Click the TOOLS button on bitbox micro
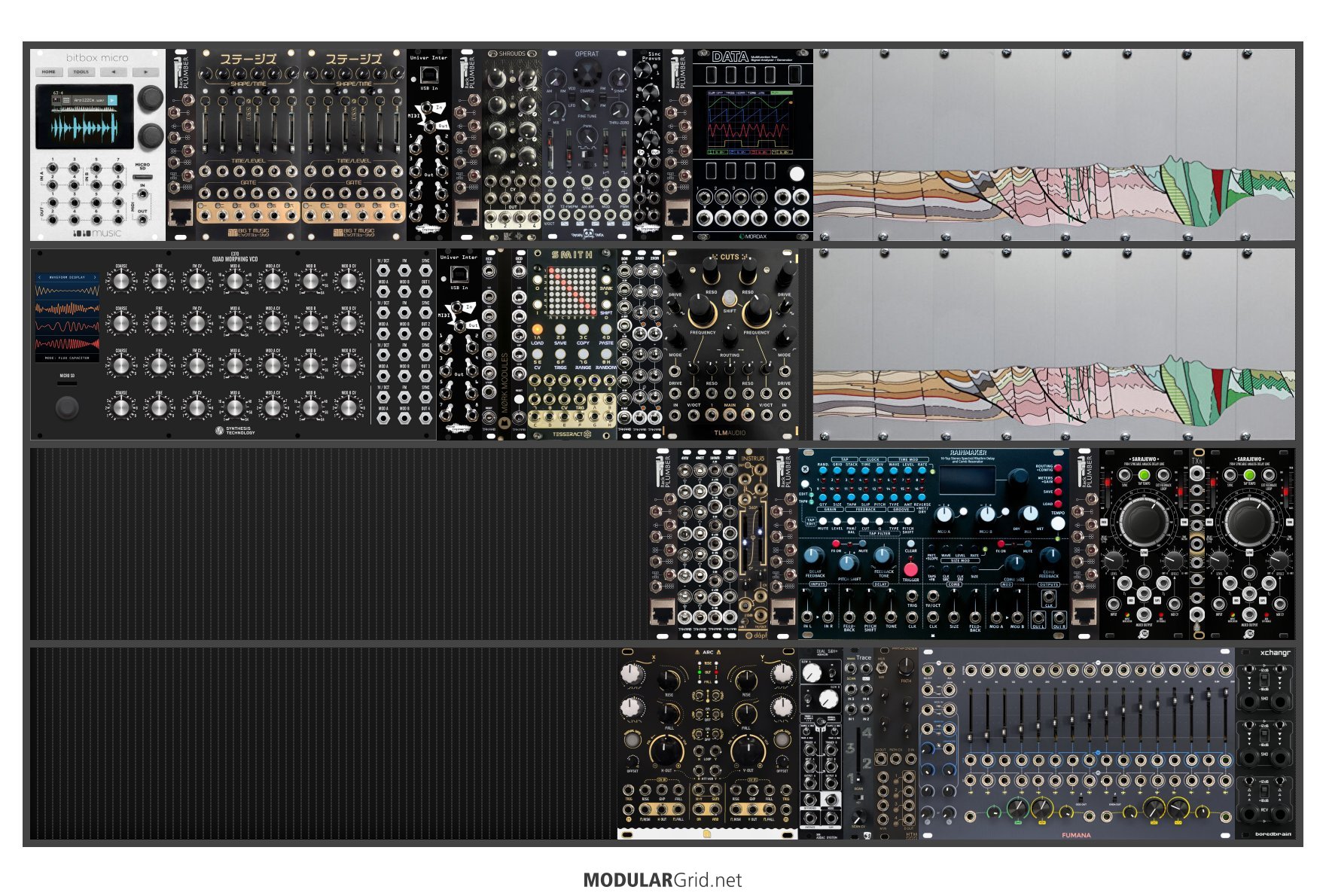This screenshot has width=1326, height=896. [x=81, y=72]
